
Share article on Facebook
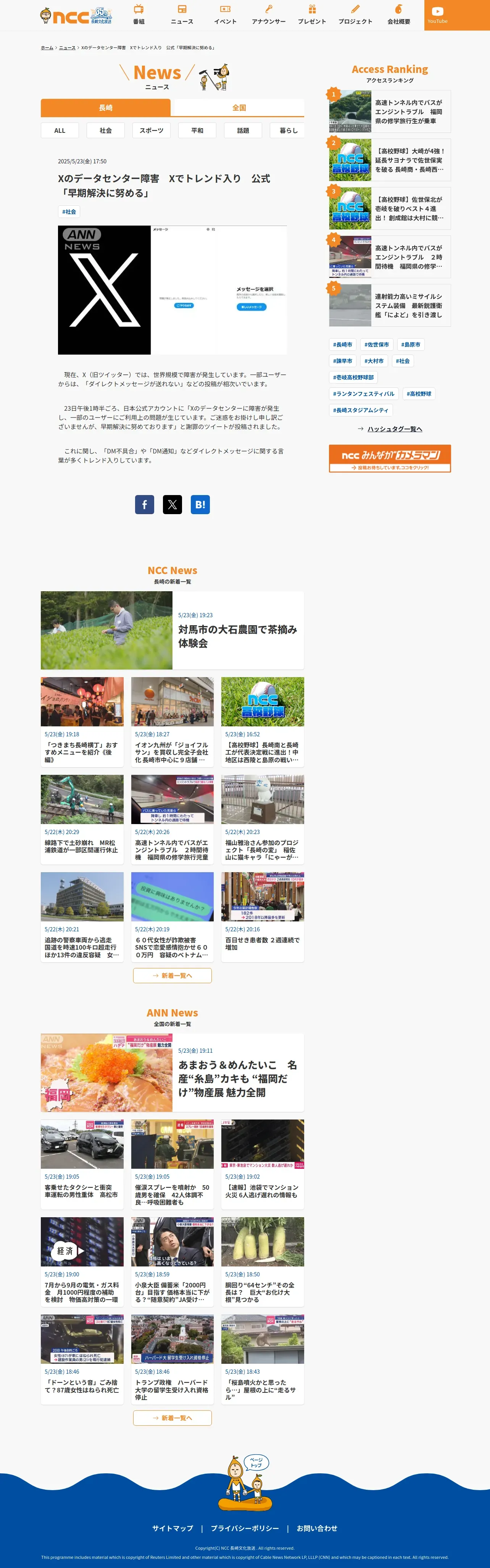(144, 504)
